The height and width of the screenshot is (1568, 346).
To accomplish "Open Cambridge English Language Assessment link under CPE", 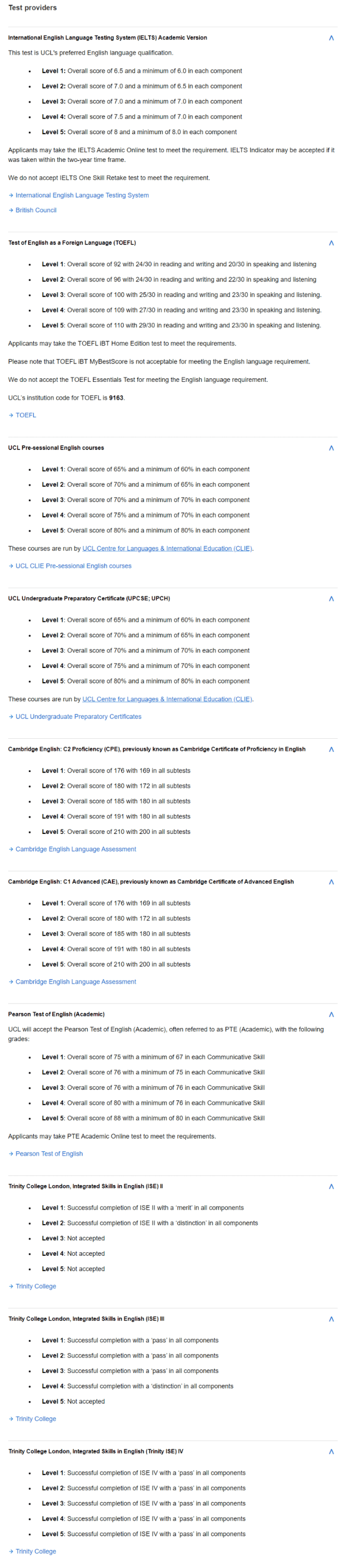I will pyautogui.click(x=72, y=849).
